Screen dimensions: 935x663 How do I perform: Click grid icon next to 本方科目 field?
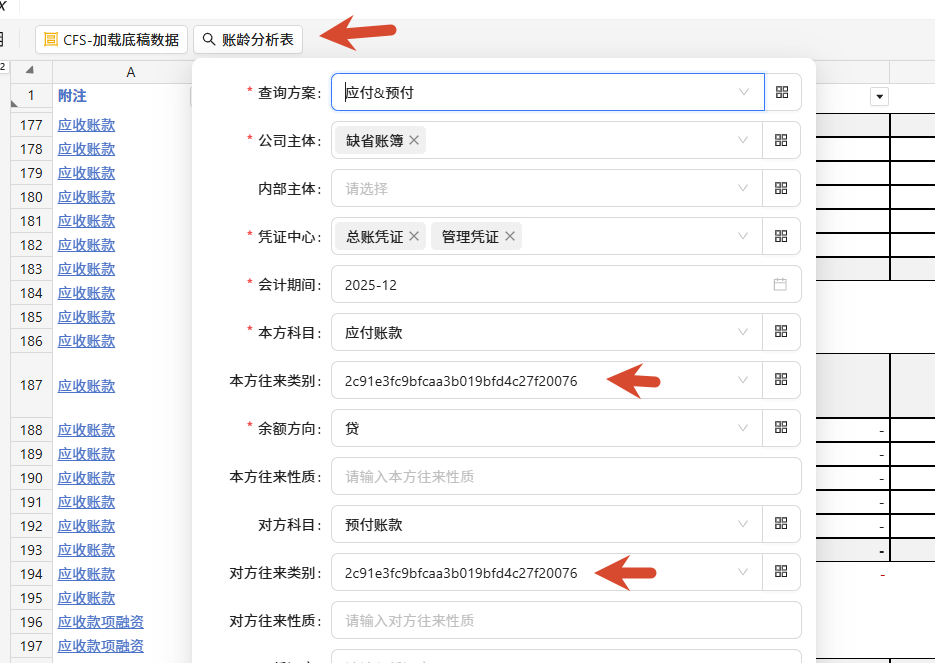tap(781, 332)
